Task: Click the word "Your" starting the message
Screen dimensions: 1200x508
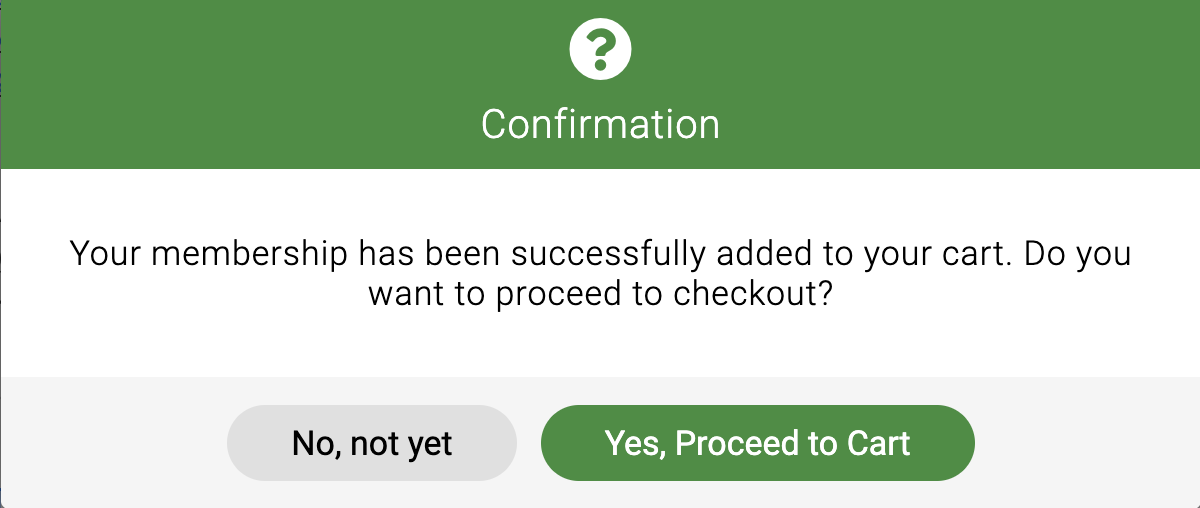Action: (x=104, y=254)
